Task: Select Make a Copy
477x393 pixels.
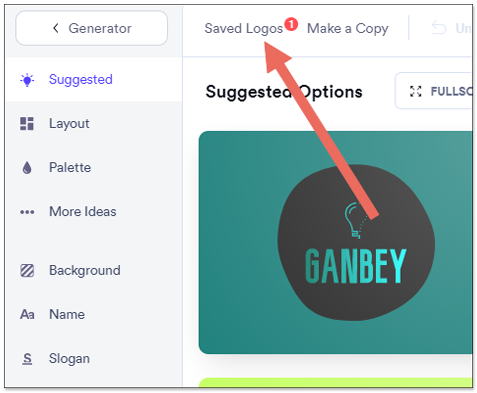Action: 348,29
